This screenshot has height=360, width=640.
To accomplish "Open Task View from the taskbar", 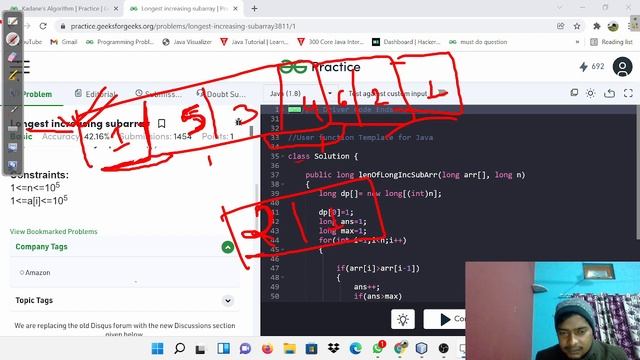I will (200, 349).
